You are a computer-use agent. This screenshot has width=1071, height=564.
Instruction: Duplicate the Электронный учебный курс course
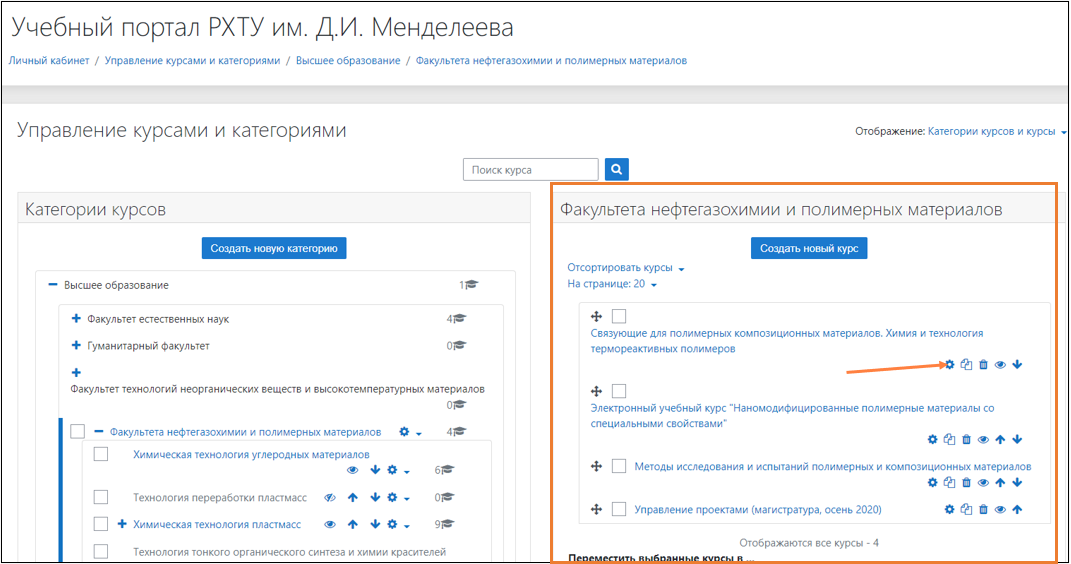click(x=949, y=440)
